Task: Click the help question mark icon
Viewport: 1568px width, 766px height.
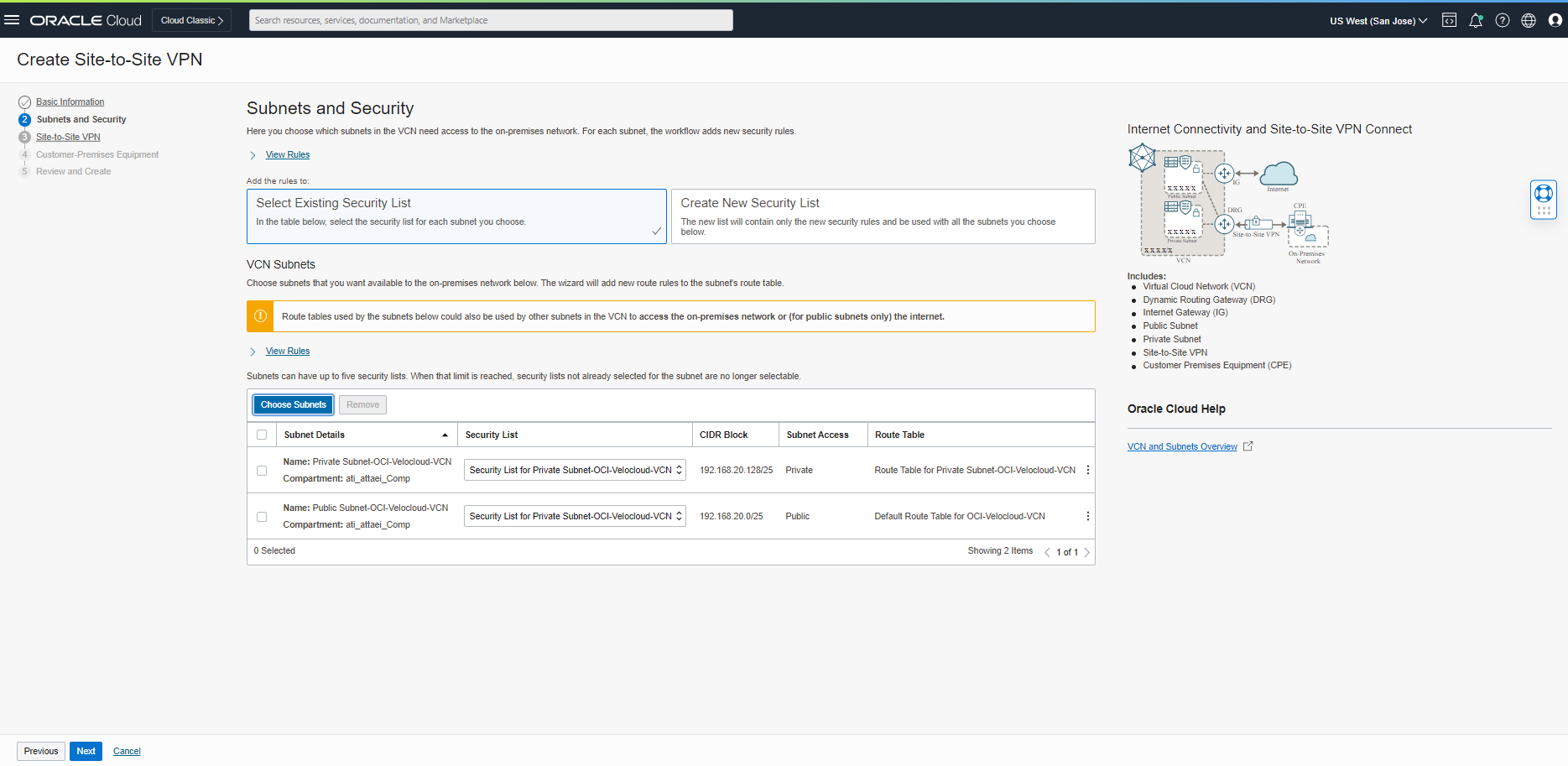Action: tap(1503, 20)
